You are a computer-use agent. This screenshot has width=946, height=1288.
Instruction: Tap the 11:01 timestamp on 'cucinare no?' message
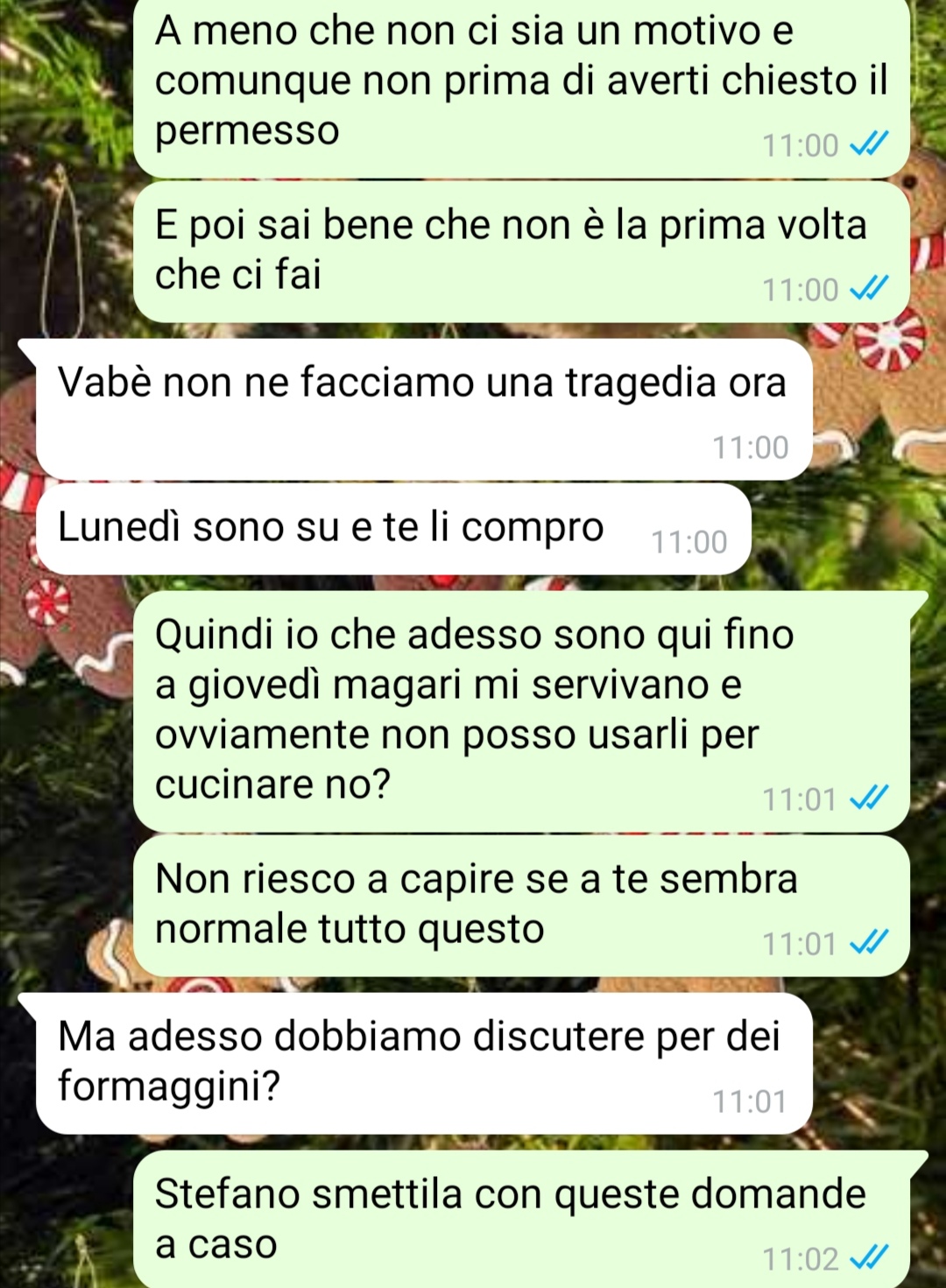(x=801, y=799)
